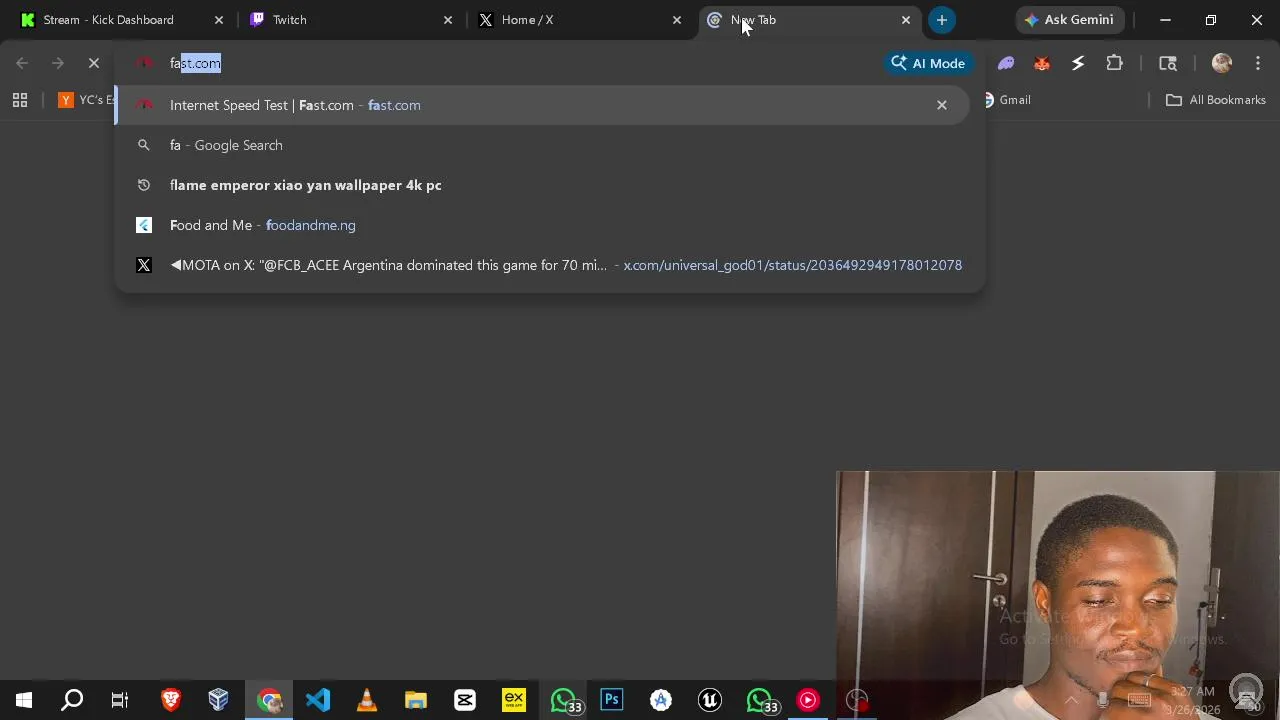The height and width of the screenshot is (720, 1280).
Task: Close the Twitch tab
Action: click(448, 20)
